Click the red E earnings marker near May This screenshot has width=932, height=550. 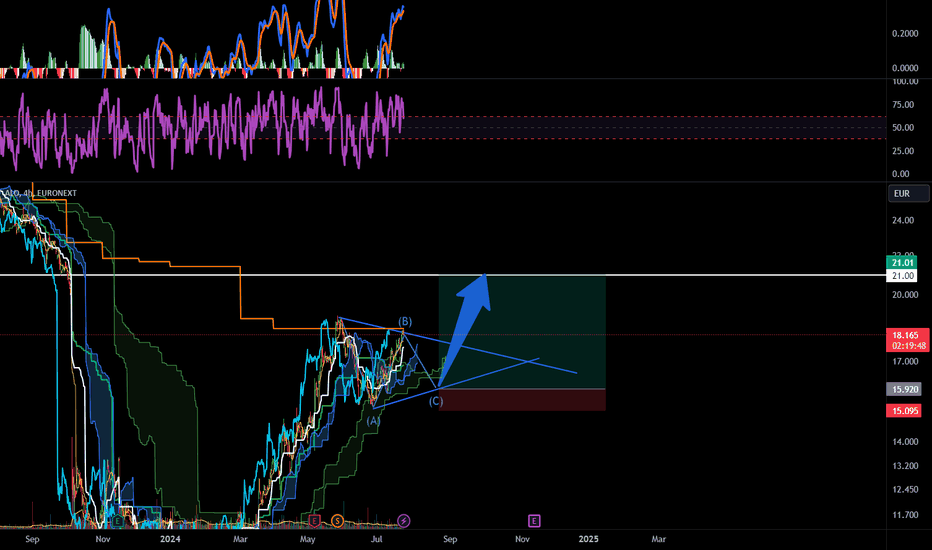[x=314, y=521]
